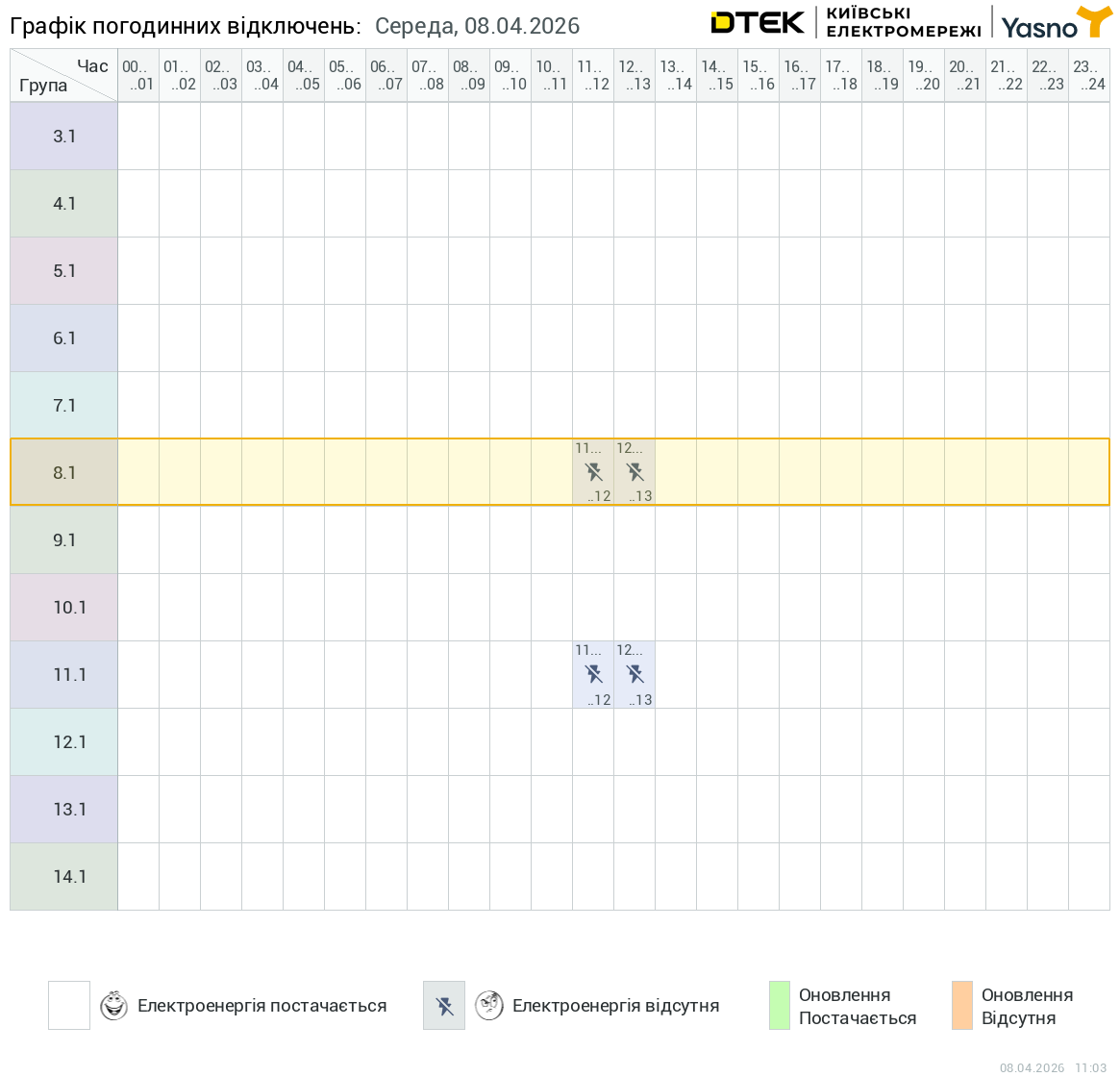Screen dimensions: 1120x1077
Task: Click the Київські Електромережі label
Action: pos(904,22)
